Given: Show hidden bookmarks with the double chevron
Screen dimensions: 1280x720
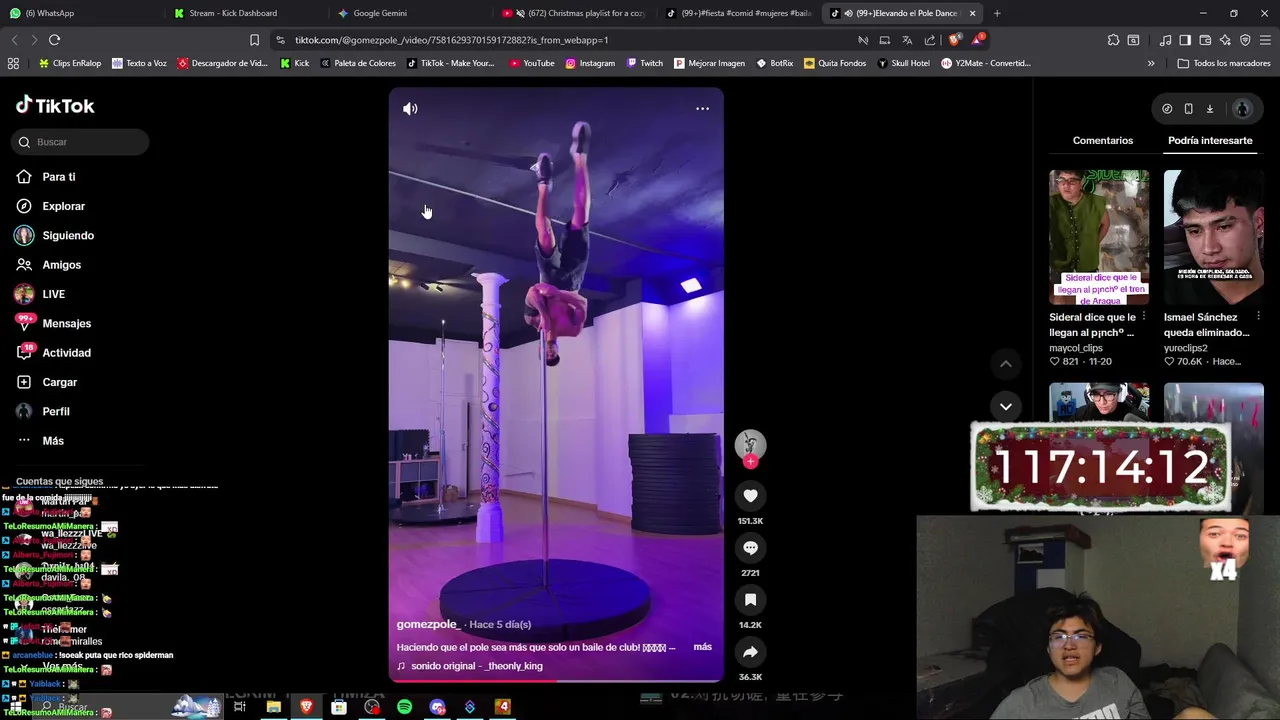Looking at the screenshot, I should point(1151,63).
